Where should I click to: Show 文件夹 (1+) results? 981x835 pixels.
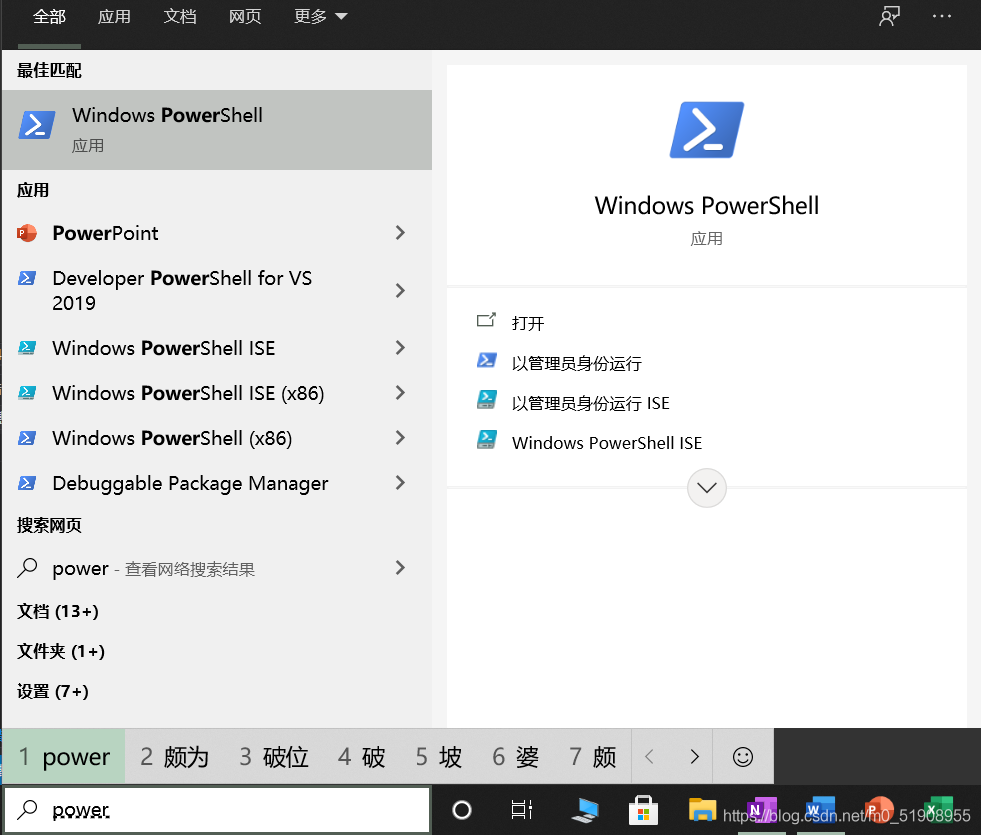point(61,651)
